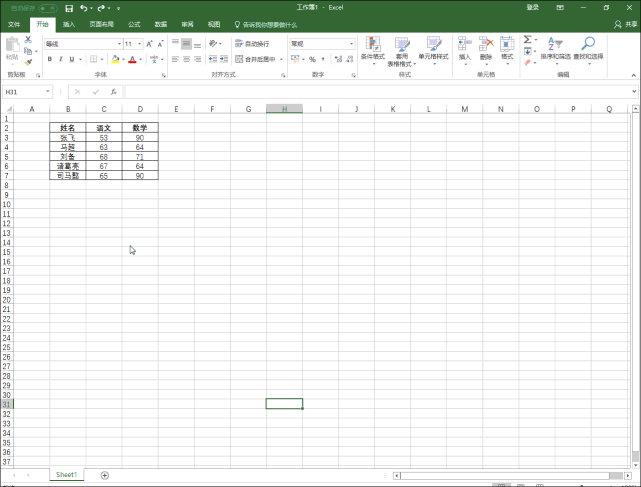Switch to the Insert tab
The width and height of the screenshot is (641, 487).
[x=69, y=25]
